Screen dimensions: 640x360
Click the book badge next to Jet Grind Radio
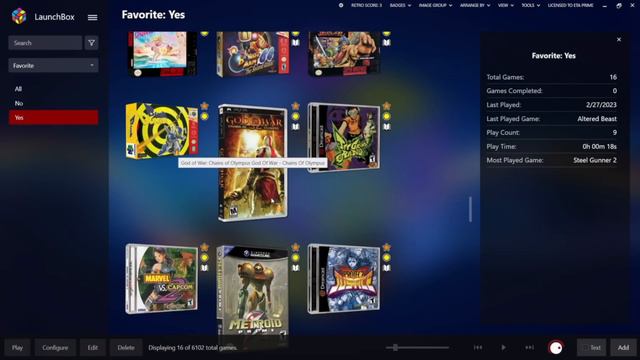pos(387,127)
